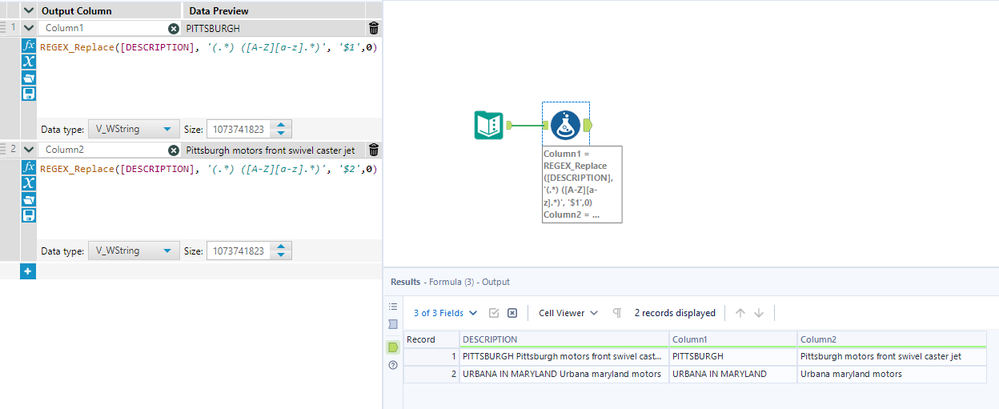The image size is (999, 409).
Task: Click the URBANA IN MARYLAND Column1 cell
Action: point(733,374)
